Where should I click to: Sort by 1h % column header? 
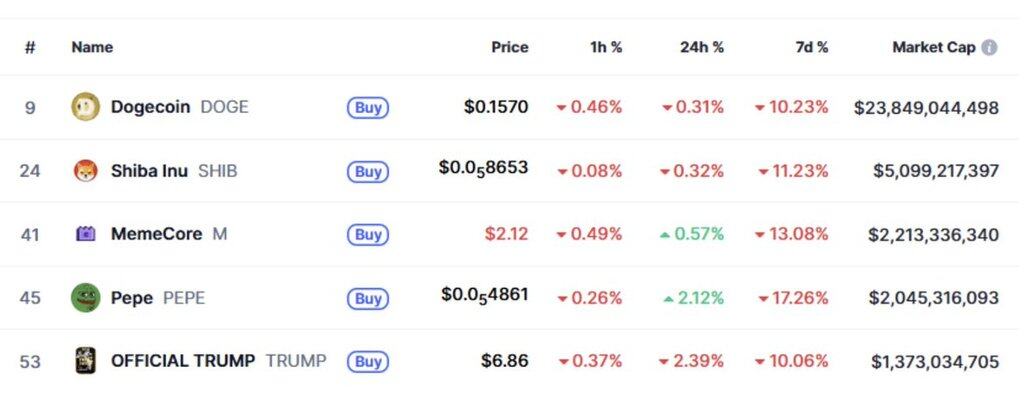[606, 47]
